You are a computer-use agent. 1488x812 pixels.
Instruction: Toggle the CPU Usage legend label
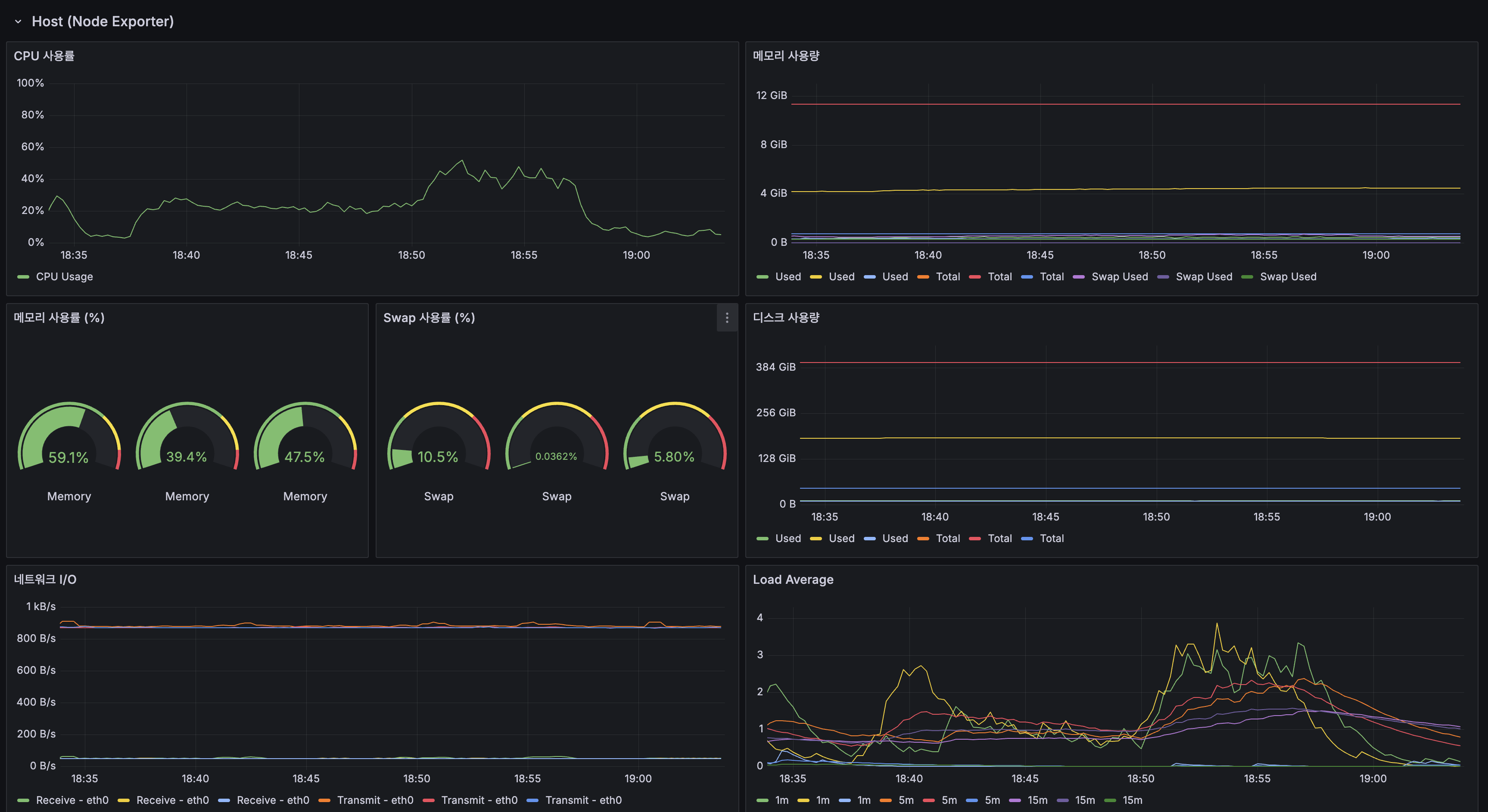(x=64, y=277)
